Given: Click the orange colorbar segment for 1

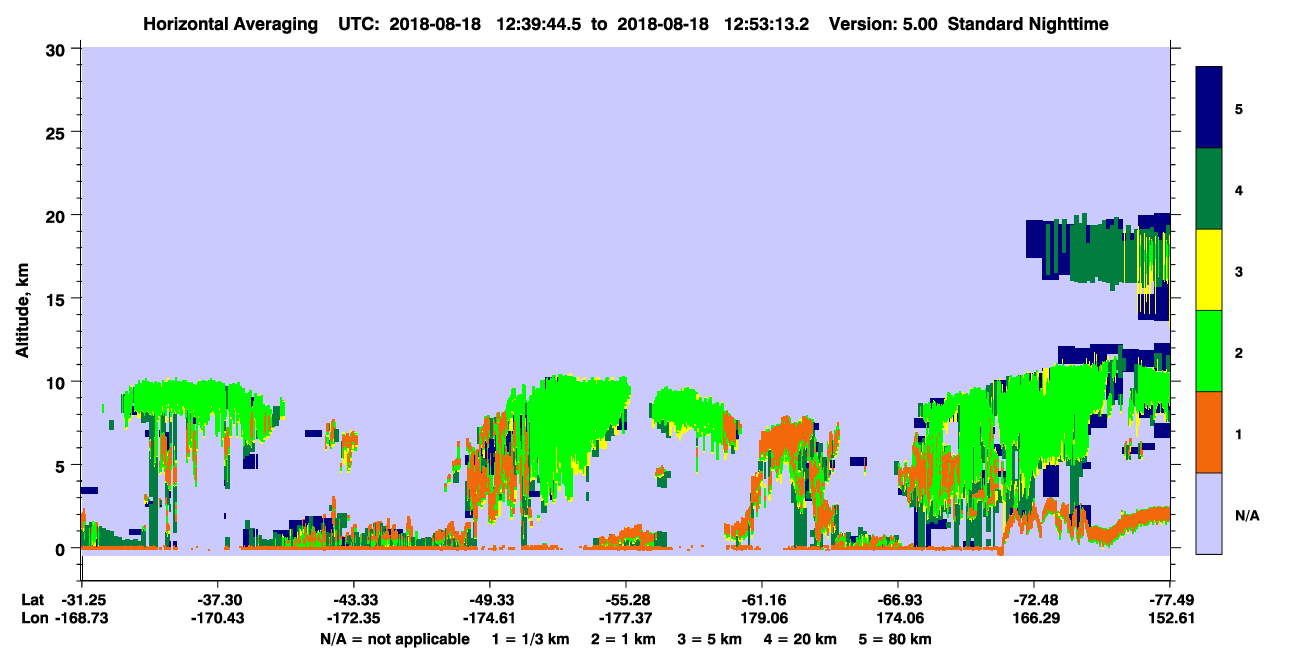Looking at the screenshot, I should (1209, 432).
